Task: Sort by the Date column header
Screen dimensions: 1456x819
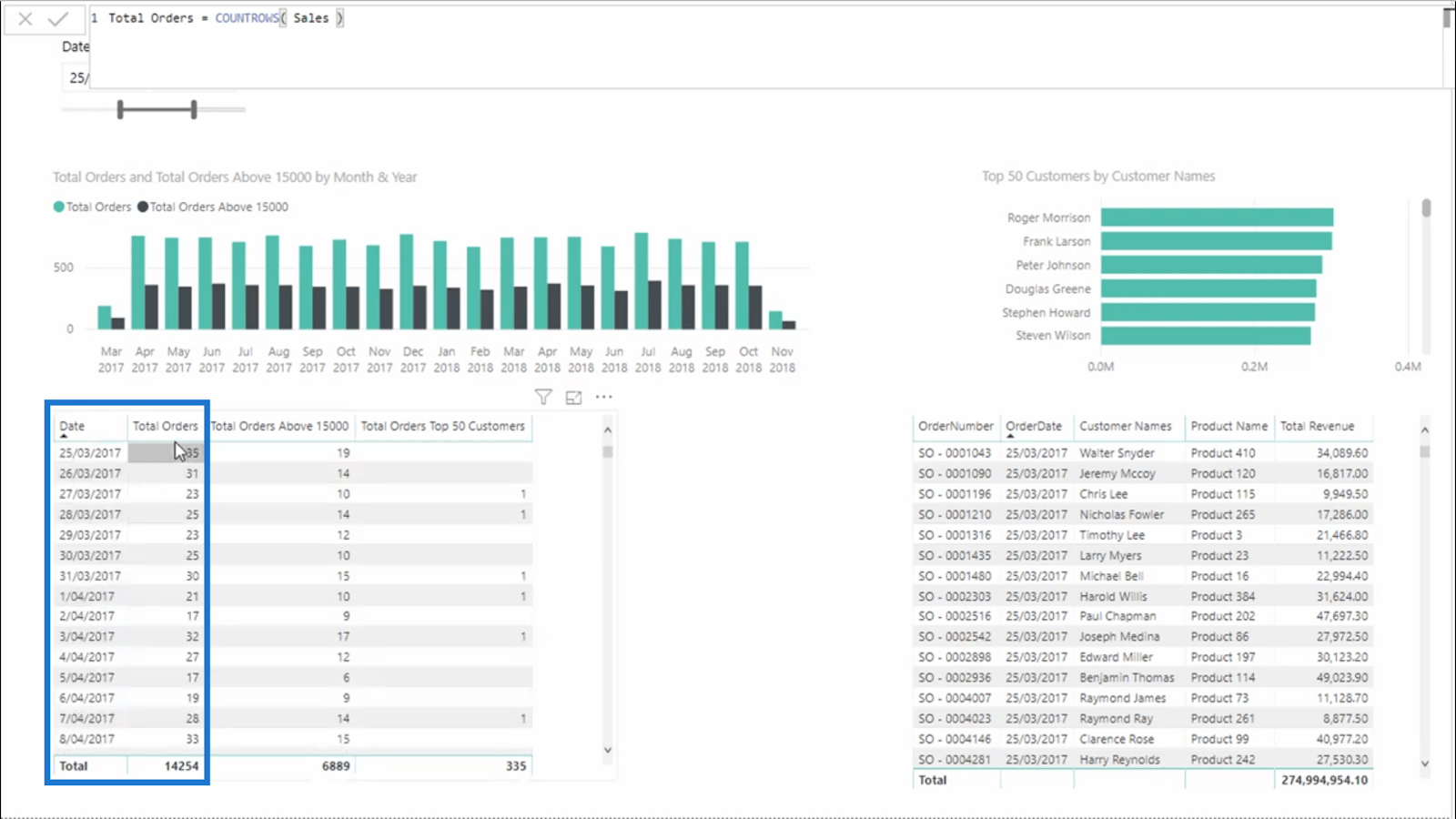Action: coord(72,426)
